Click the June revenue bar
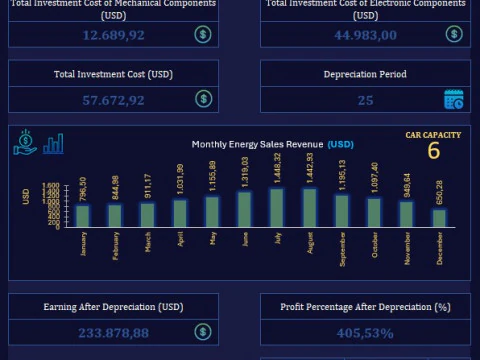The height and width of the screenshot is (360, 480). click(245, 210)
